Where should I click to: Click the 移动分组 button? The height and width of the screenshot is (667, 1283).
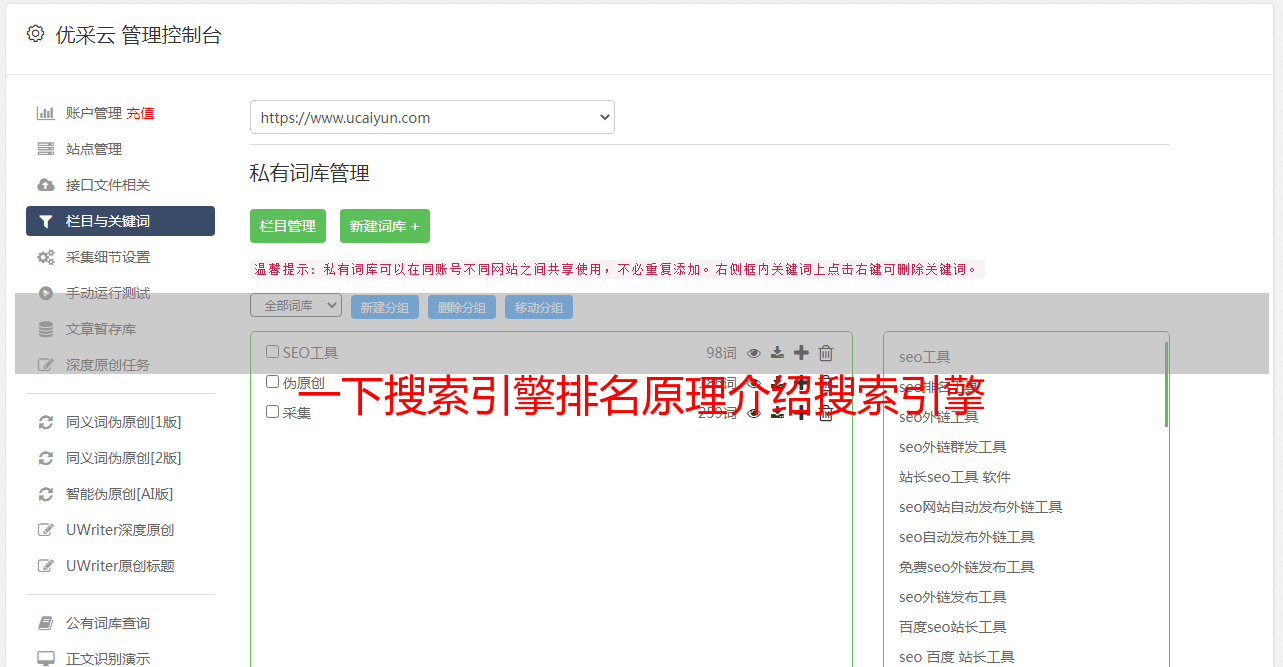539,307
